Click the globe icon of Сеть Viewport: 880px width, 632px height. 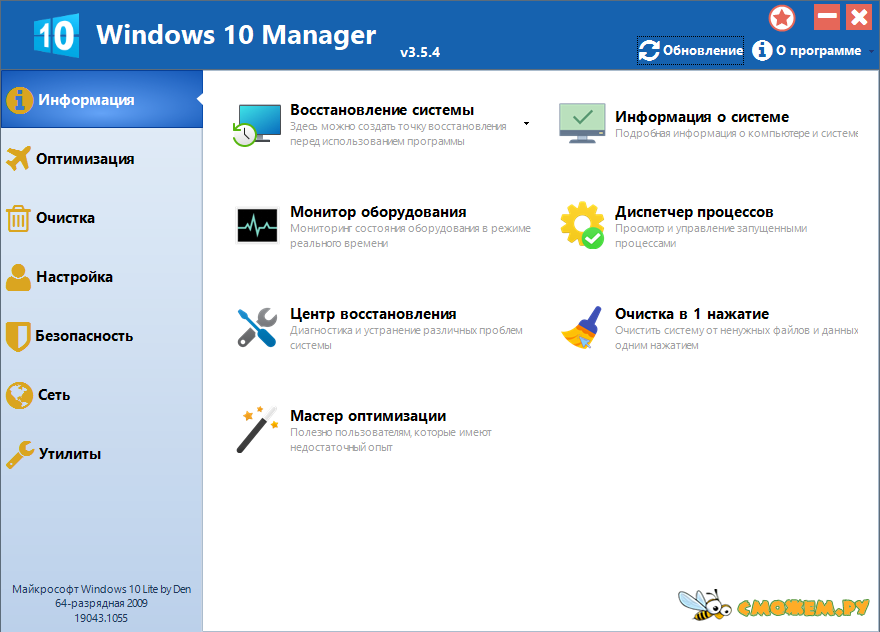coord(20,395)
